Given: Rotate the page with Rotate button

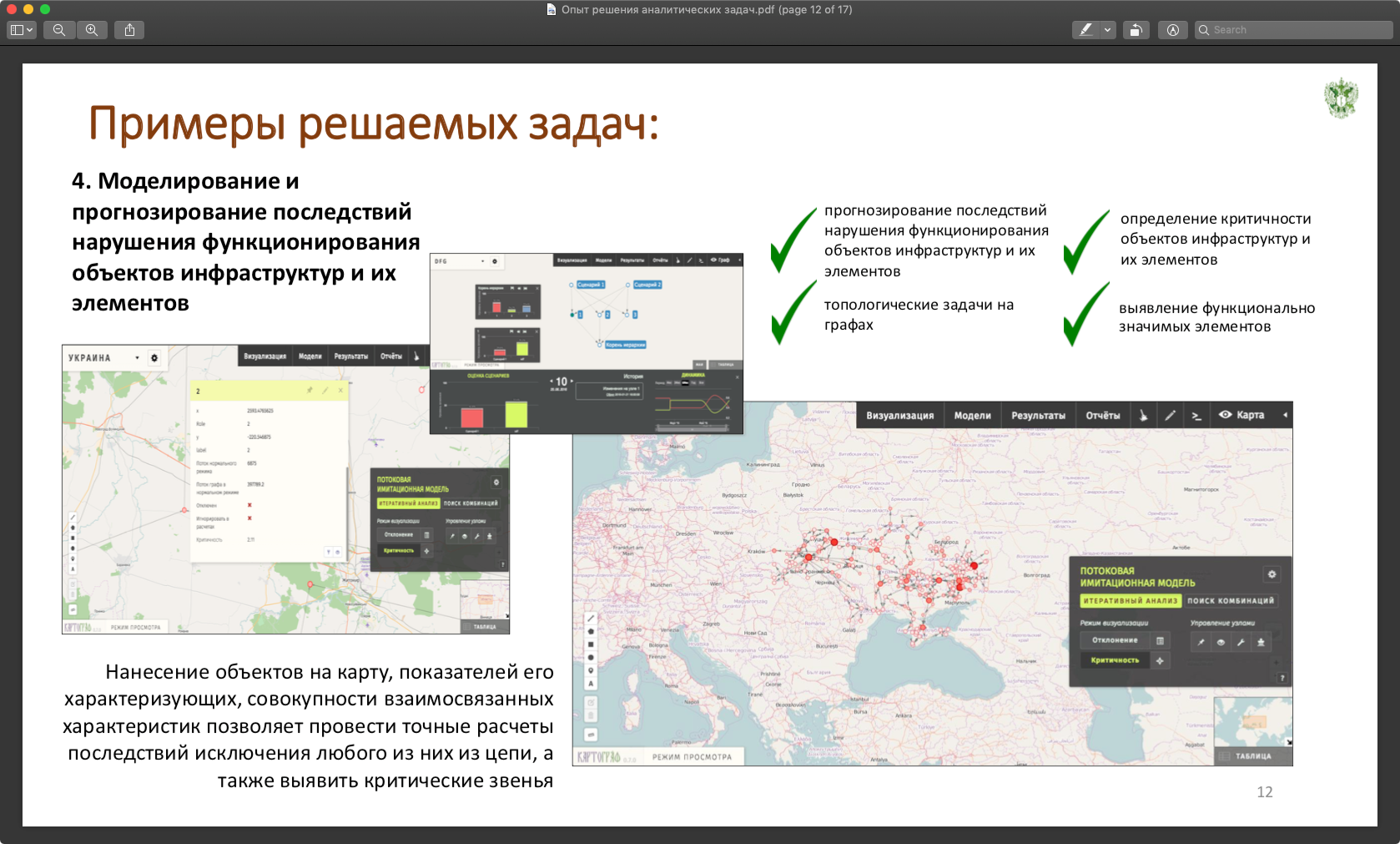Looking at the screenshot, I should pyautogui.click(x=1136, y=30).
